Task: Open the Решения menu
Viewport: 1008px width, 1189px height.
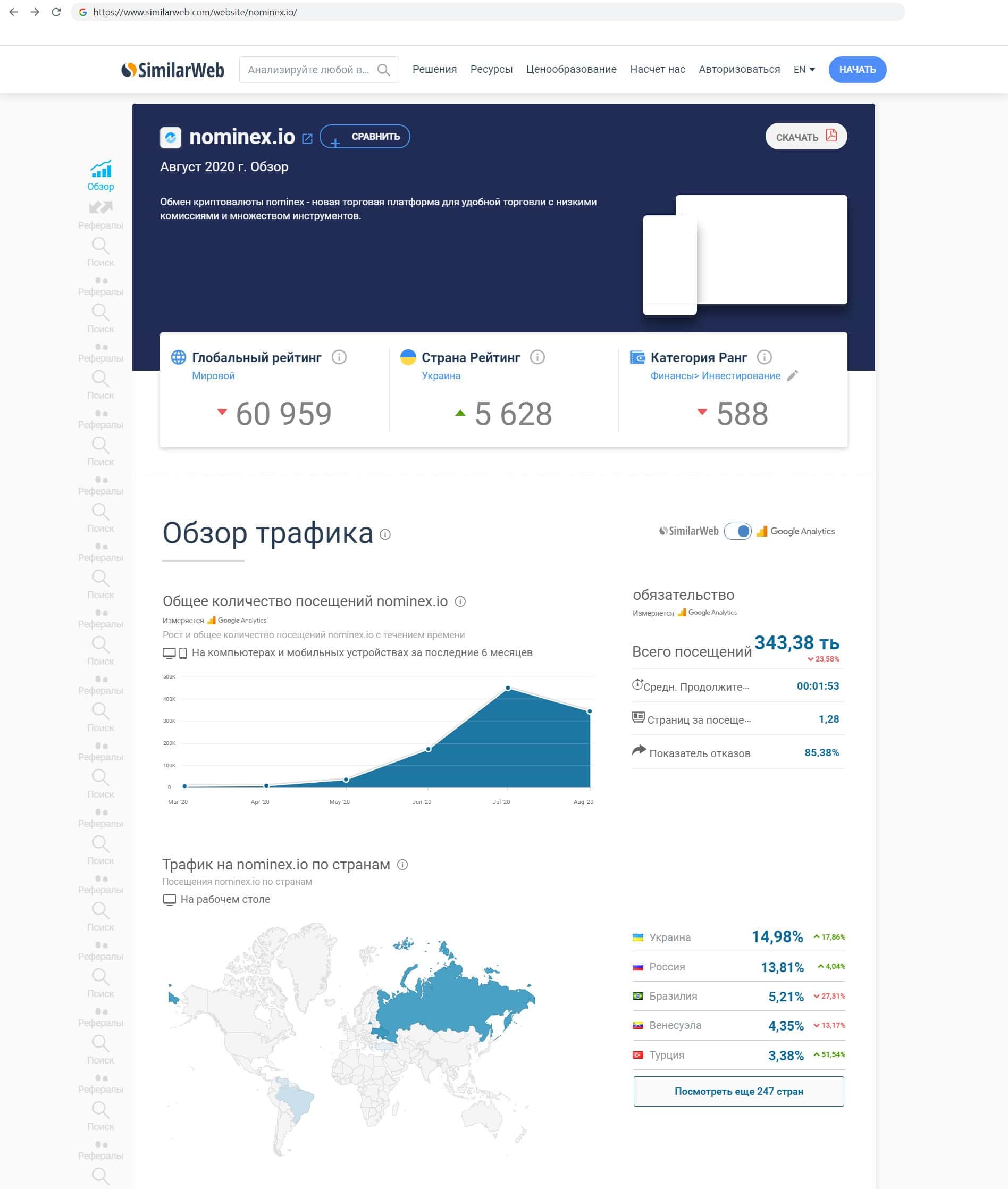Action: tap(434, 69)
